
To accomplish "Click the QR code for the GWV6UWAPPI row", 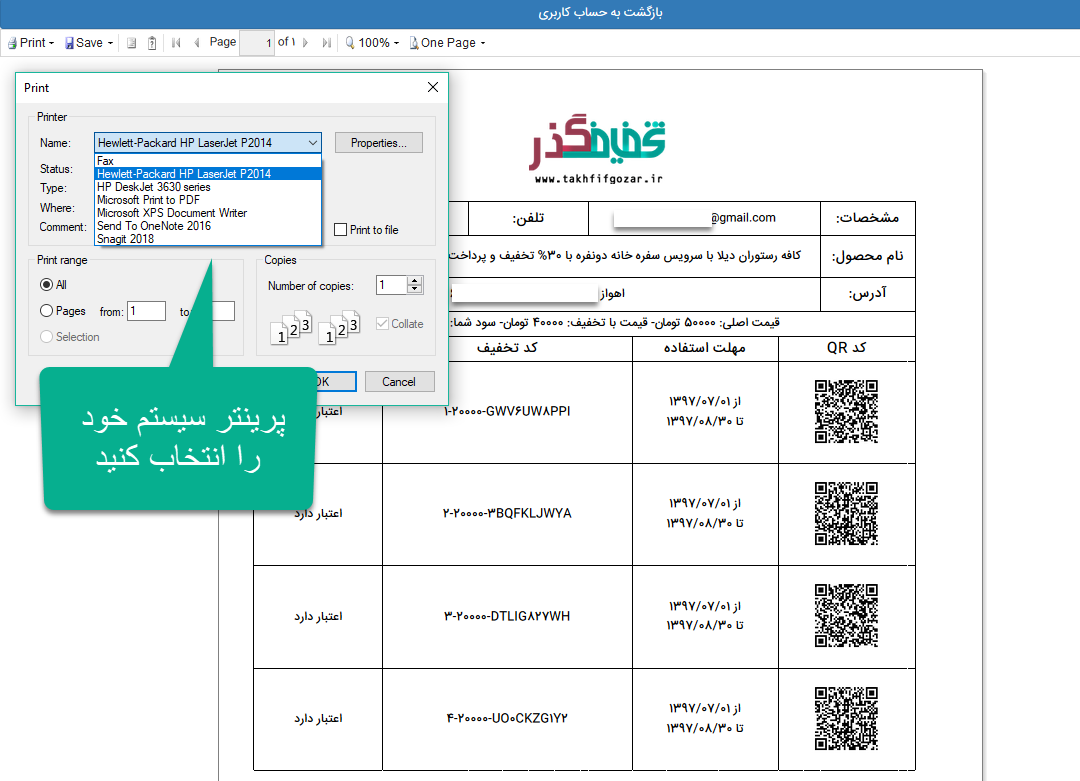I will [846, 411].
